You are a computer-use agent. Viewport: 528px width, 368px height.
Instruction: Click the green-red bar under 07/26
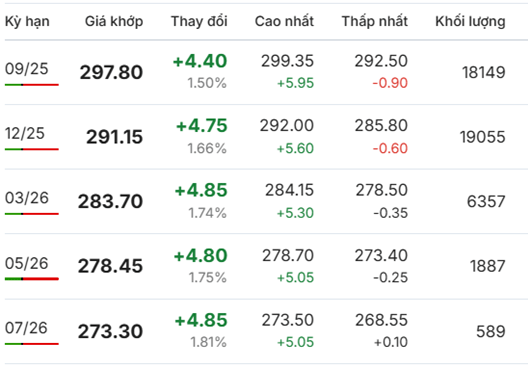pyautogui.click(x=32, y=344)
